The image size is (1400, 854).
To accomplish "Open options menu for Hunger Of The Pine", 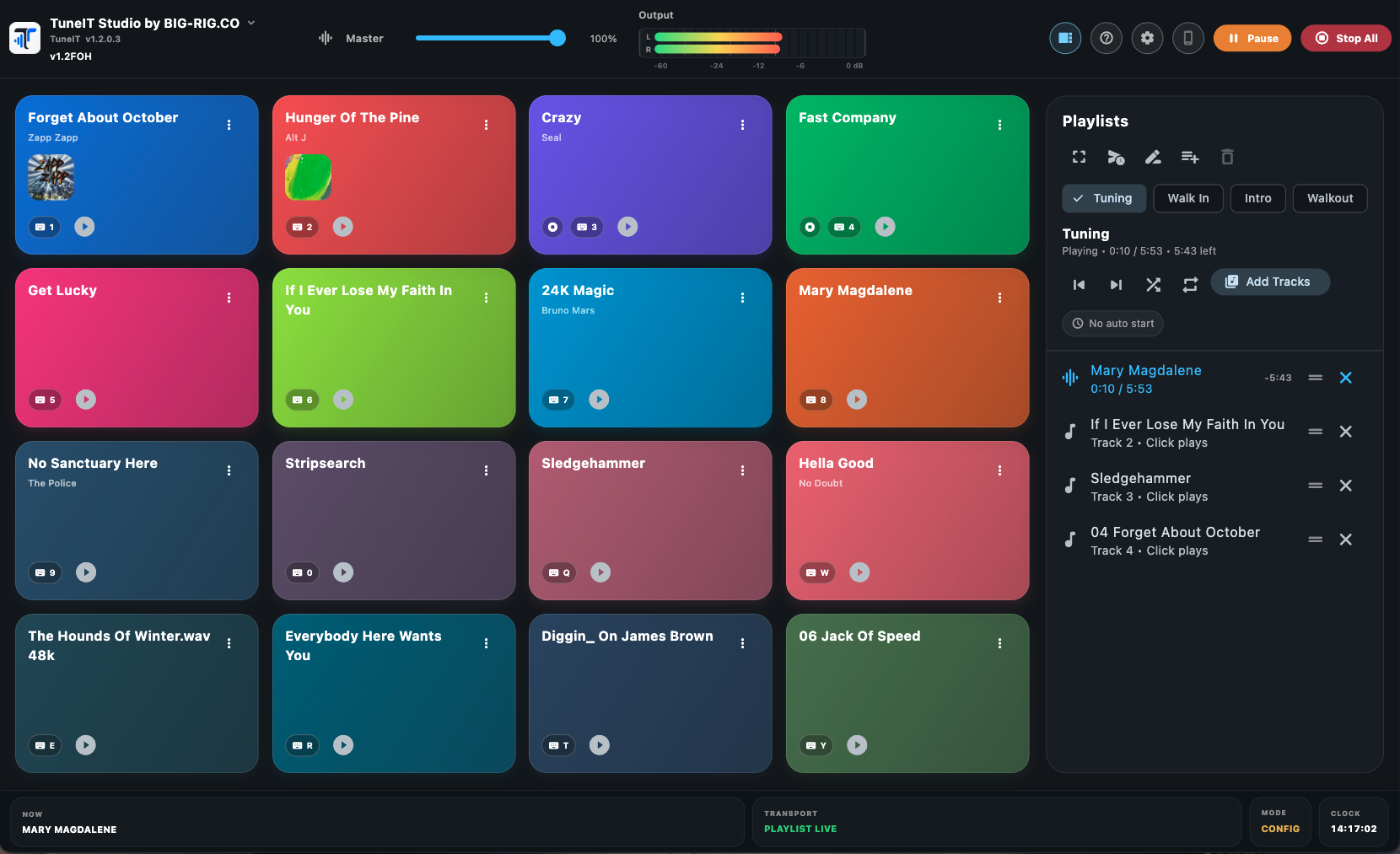I will click(x=486, y=125).
